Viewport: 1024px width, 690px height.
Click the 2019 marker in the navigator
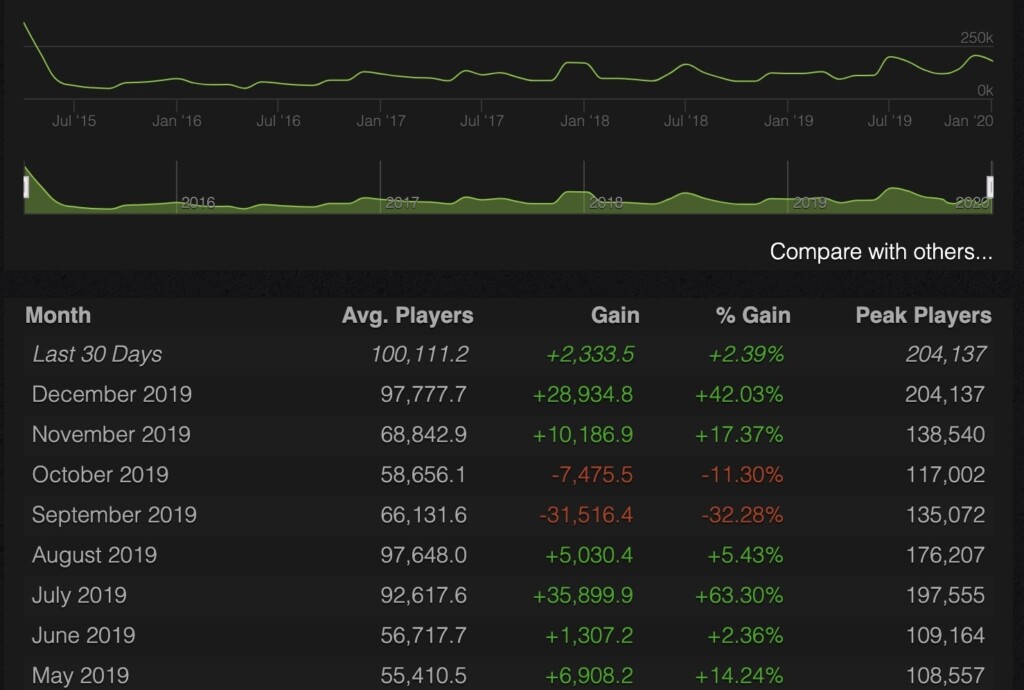[810, 203]
